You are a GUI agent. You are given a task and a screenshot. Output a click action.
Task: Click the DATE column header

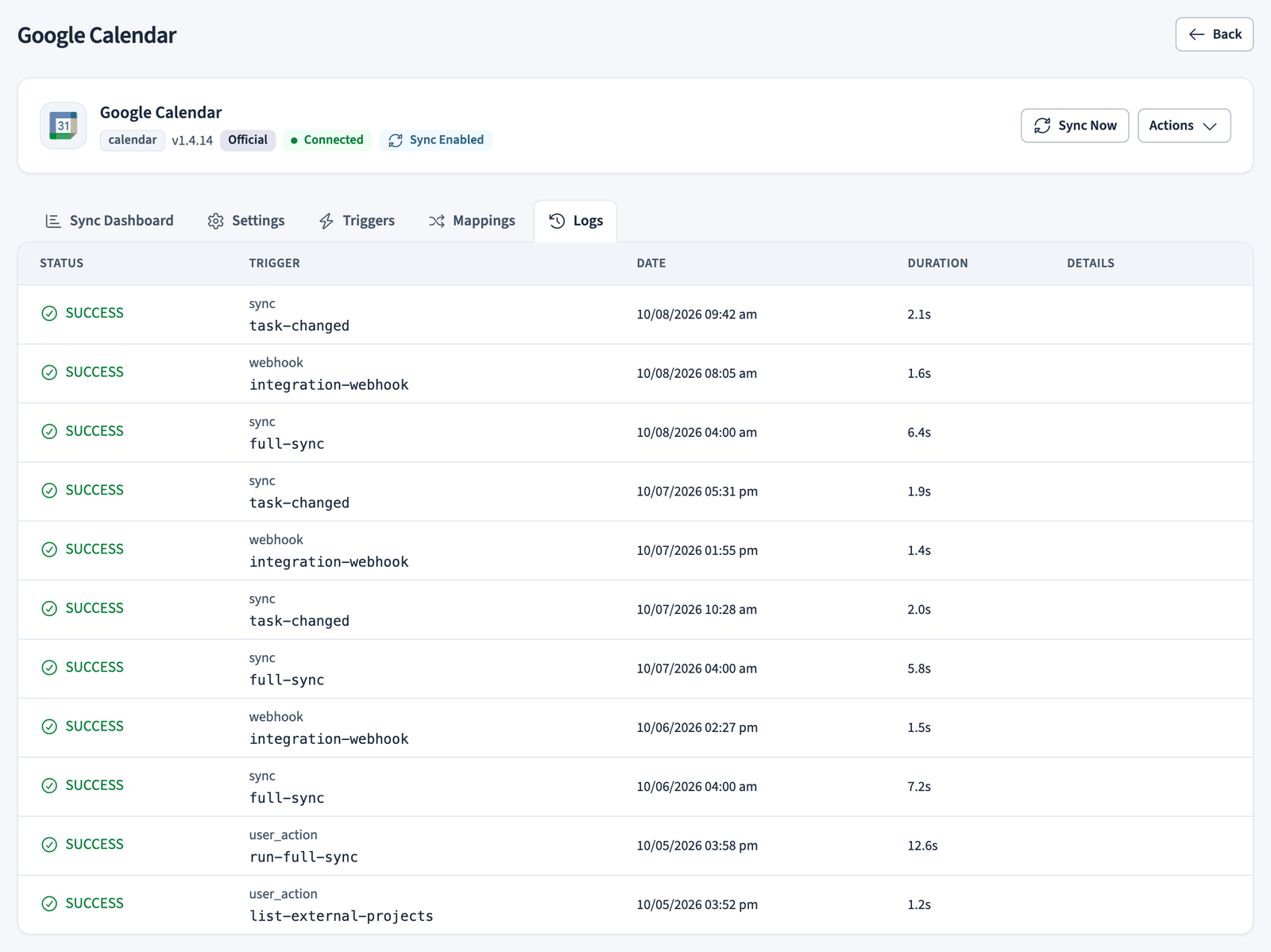click(x=651, y=264)
